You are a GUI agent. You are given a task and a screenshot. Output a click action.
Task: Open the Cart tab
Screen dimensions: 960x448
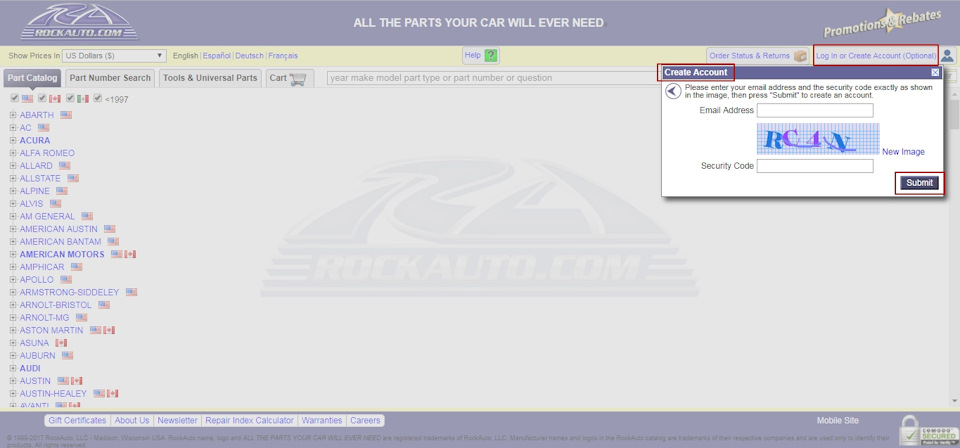[290, 78]
